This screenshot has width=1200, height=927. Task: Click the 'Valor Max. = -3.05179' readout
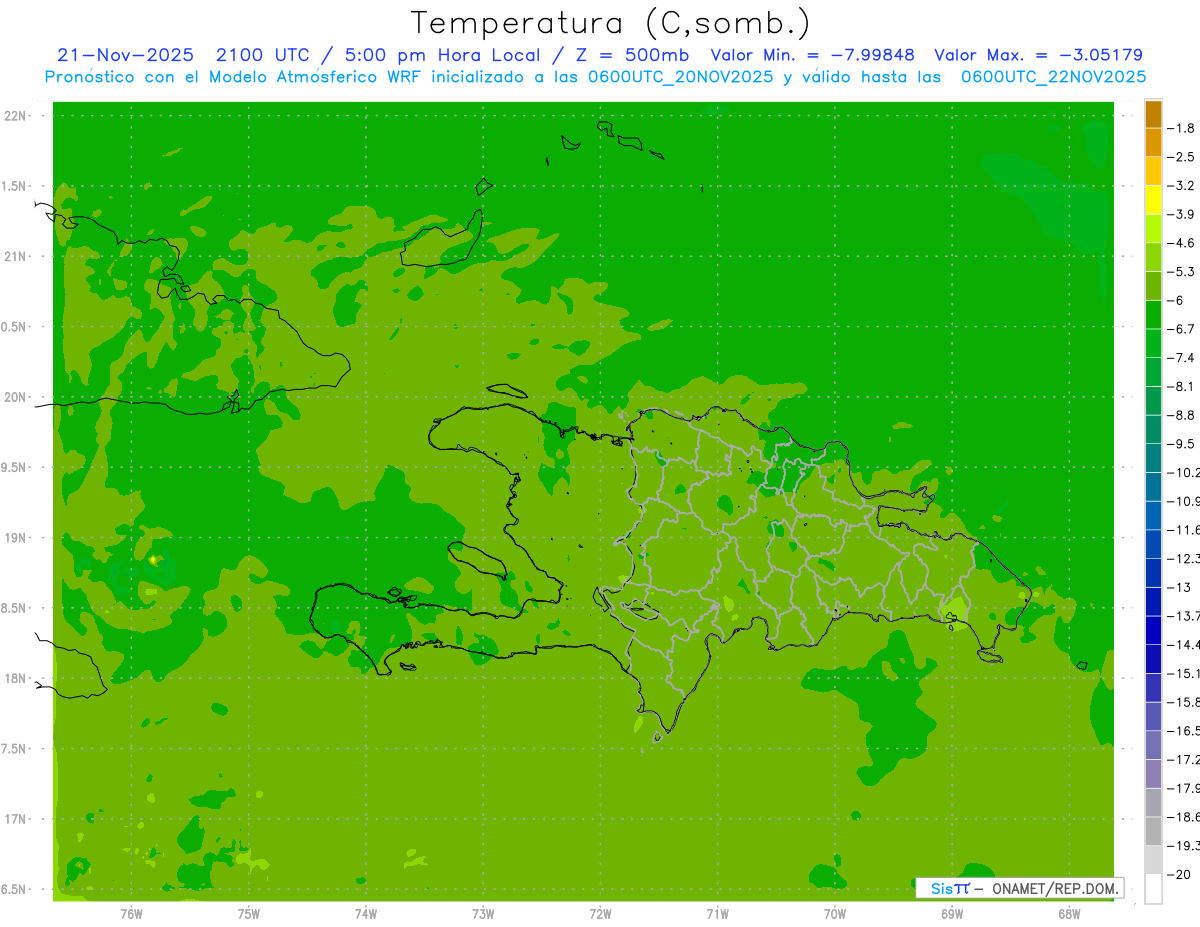coord(1038,56)
